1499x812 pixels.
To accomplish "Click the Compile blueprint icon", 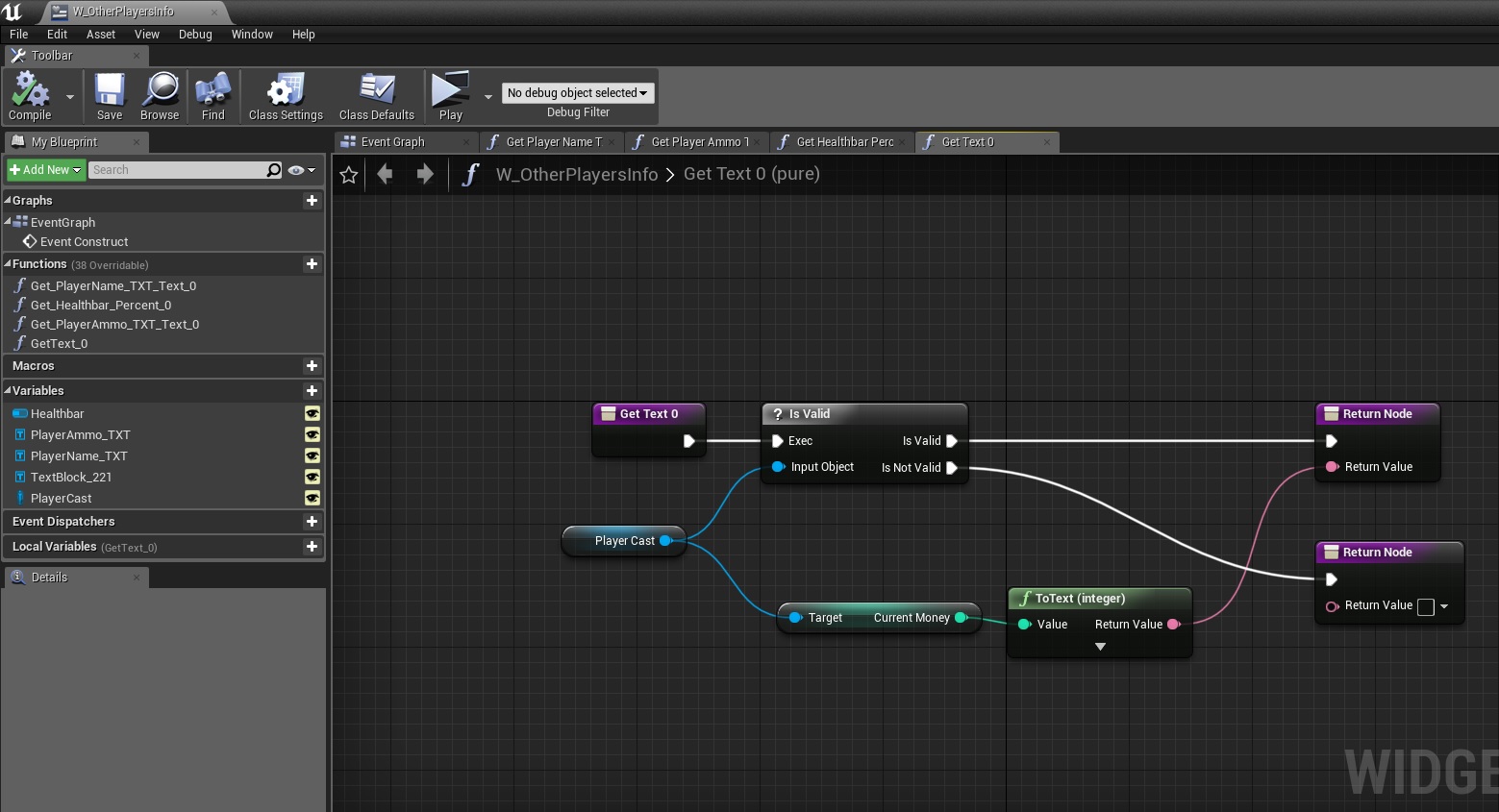I will [x=30, y=91].
